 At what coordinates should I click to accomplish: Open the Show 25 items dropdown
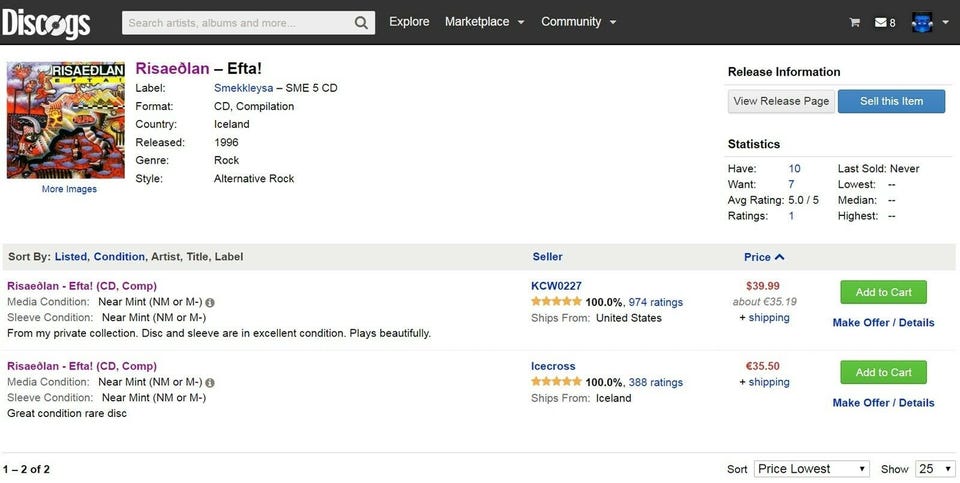pyautogui.click(x=935, y=468)
